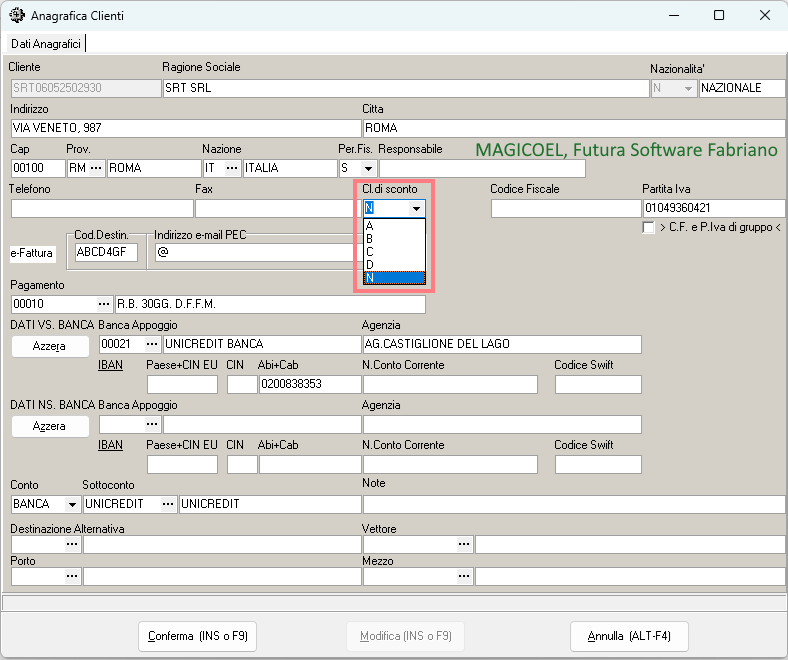788x660 pixels.
Task: Select discount class C in list
Action: point(394,252)
